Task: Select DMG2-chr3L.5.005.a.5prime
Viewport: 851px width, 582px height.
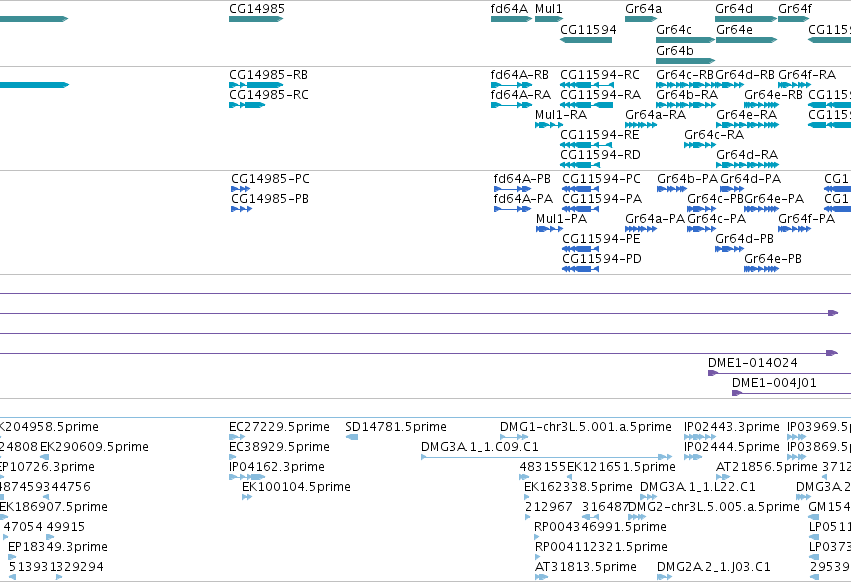Action: (637, 517)
